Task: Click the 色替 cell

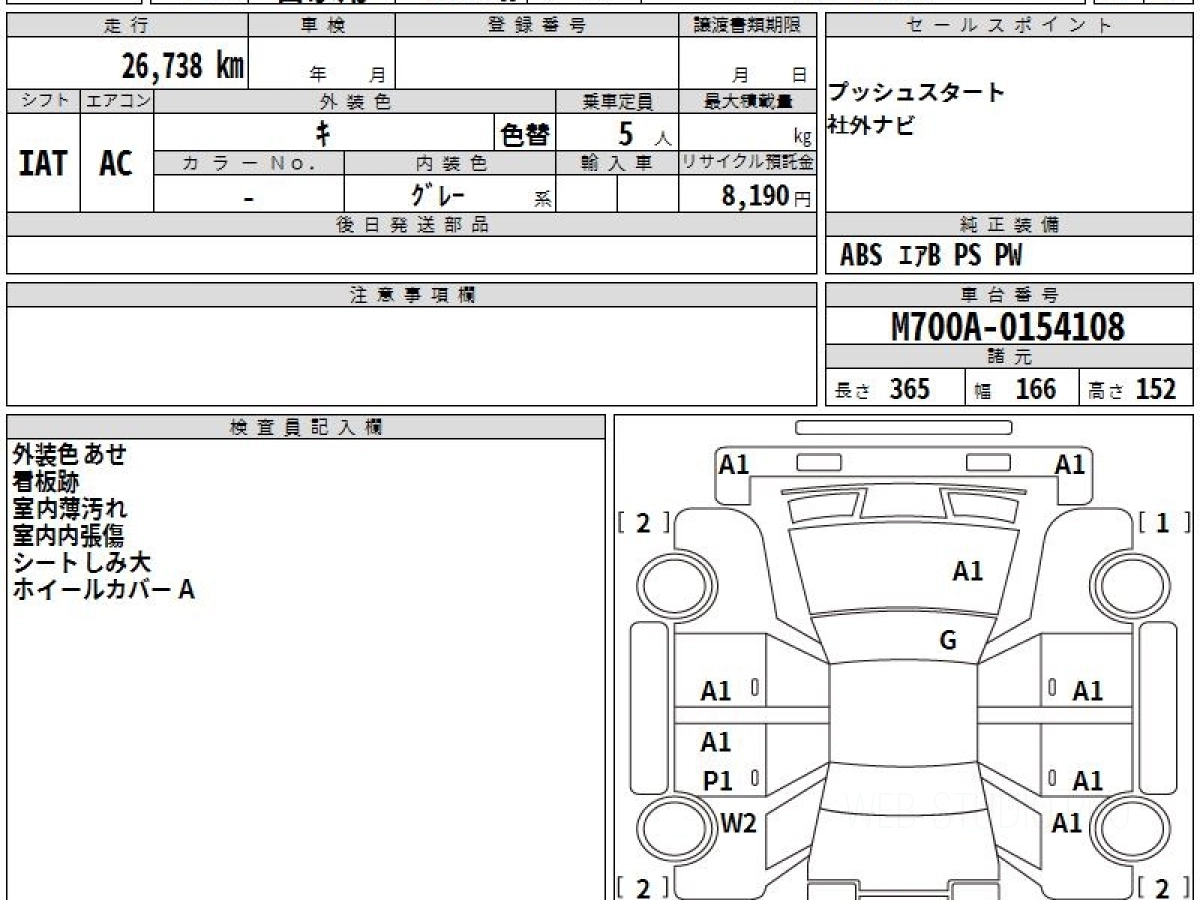Action: (x=525, y=133)
